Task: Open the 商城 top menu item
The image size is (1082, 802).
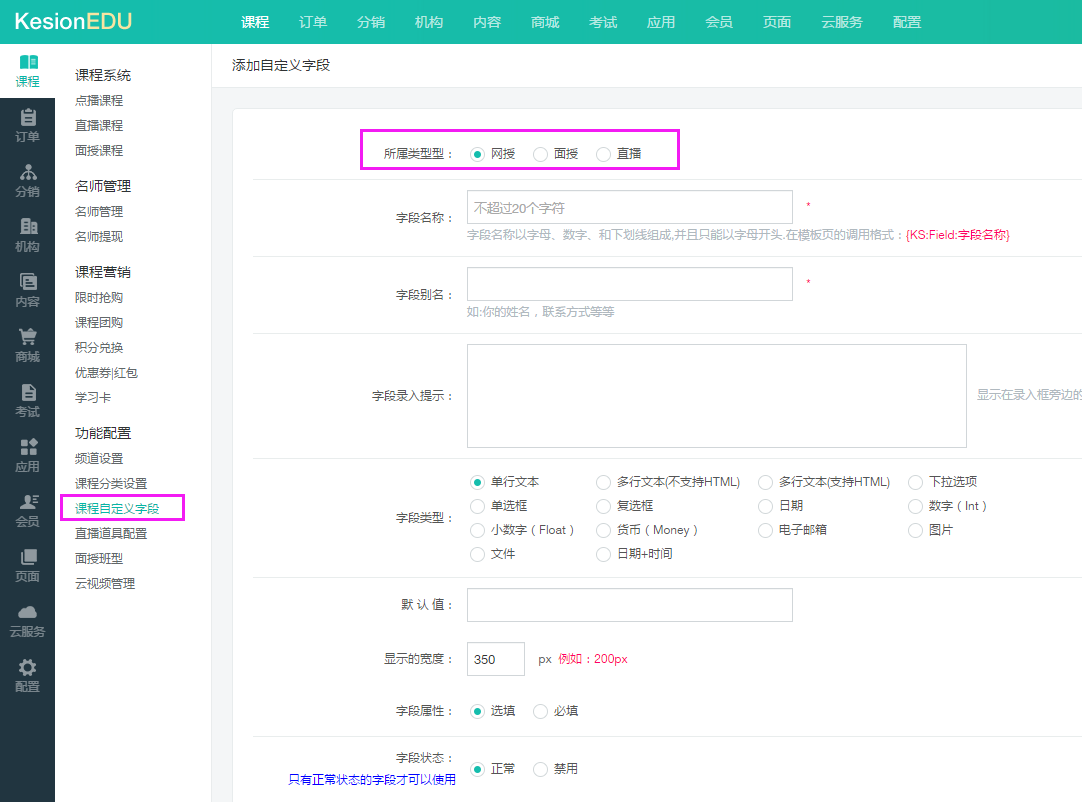Action: [x=545, y=22]
